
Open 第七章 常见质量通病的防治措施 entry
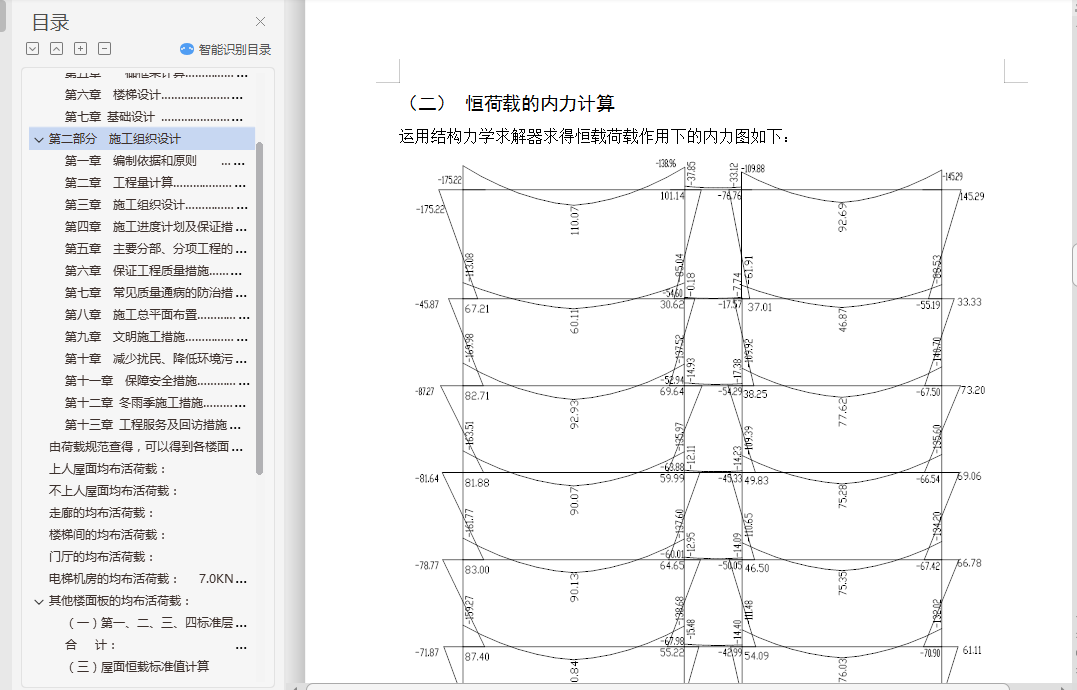coord(155,292)
